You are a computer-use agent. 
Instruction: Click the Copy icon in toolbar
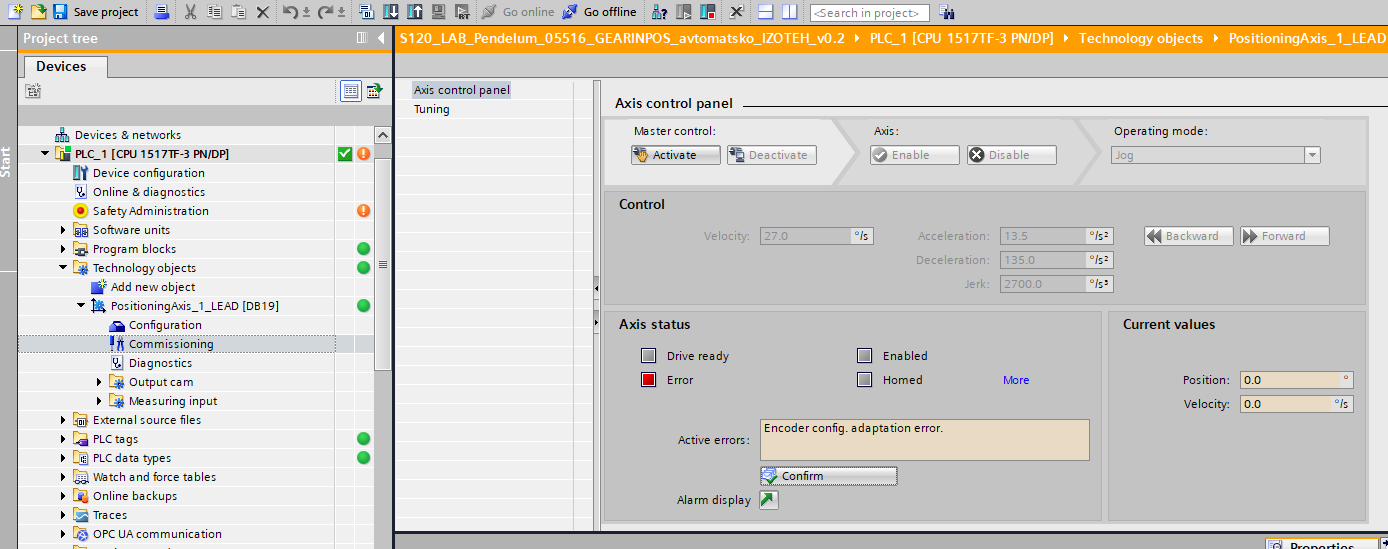pos(215,12)
